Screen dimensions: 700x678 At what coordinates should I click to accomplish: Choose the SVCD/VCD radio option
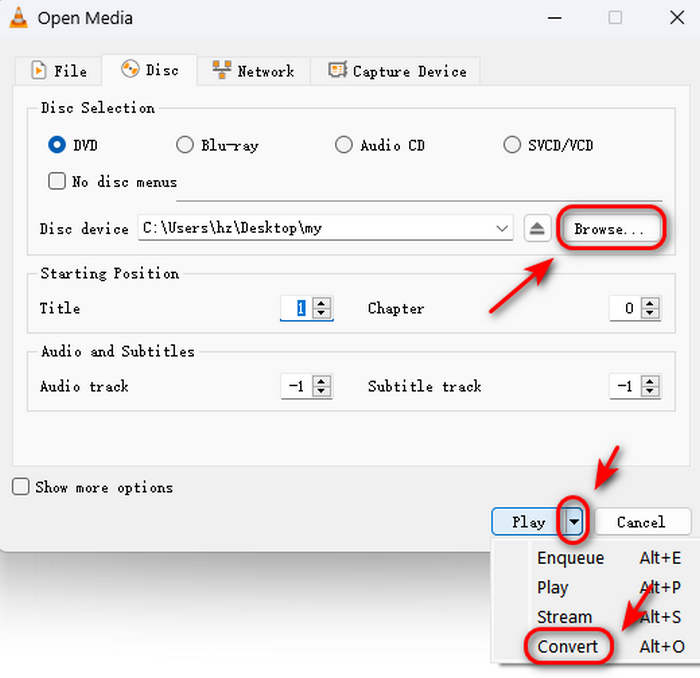point(512,145)
